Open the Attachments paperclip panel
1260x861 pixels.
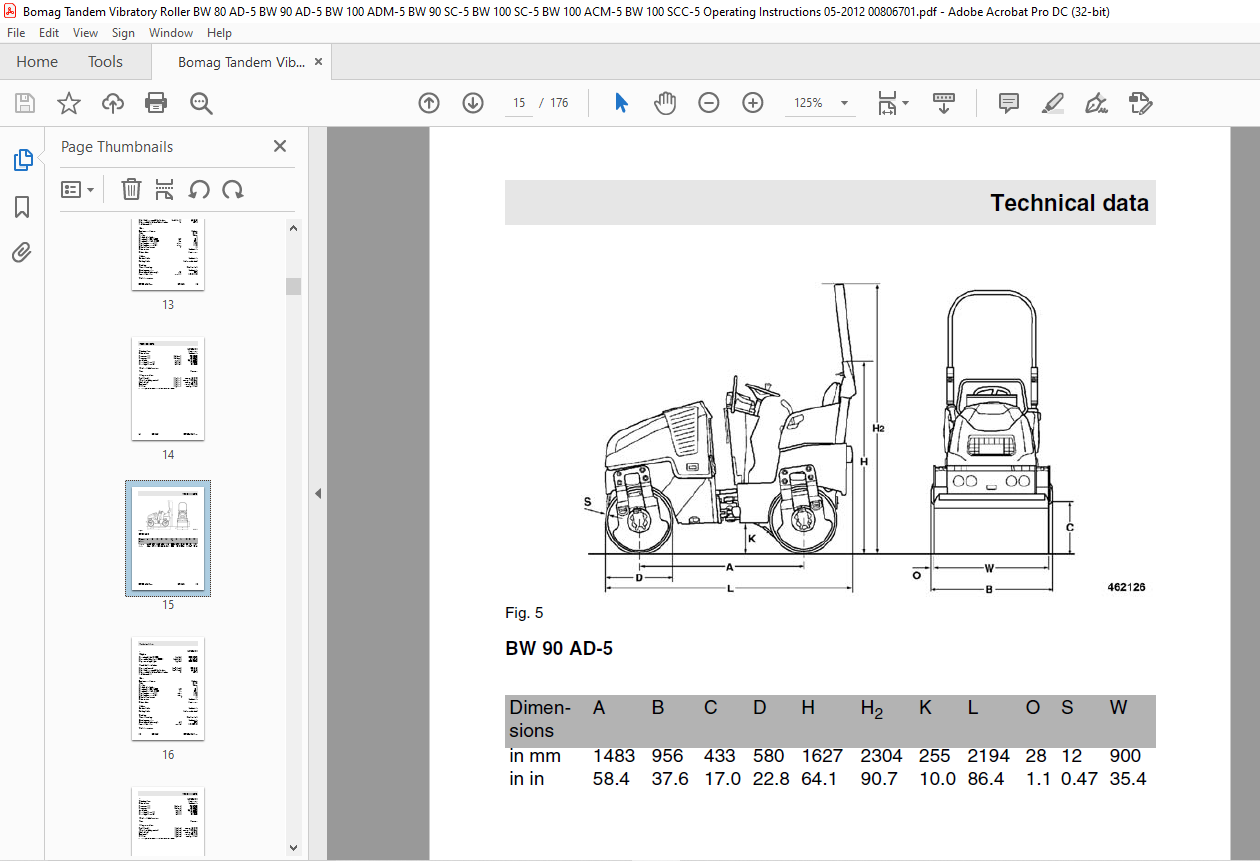point(22,253)
